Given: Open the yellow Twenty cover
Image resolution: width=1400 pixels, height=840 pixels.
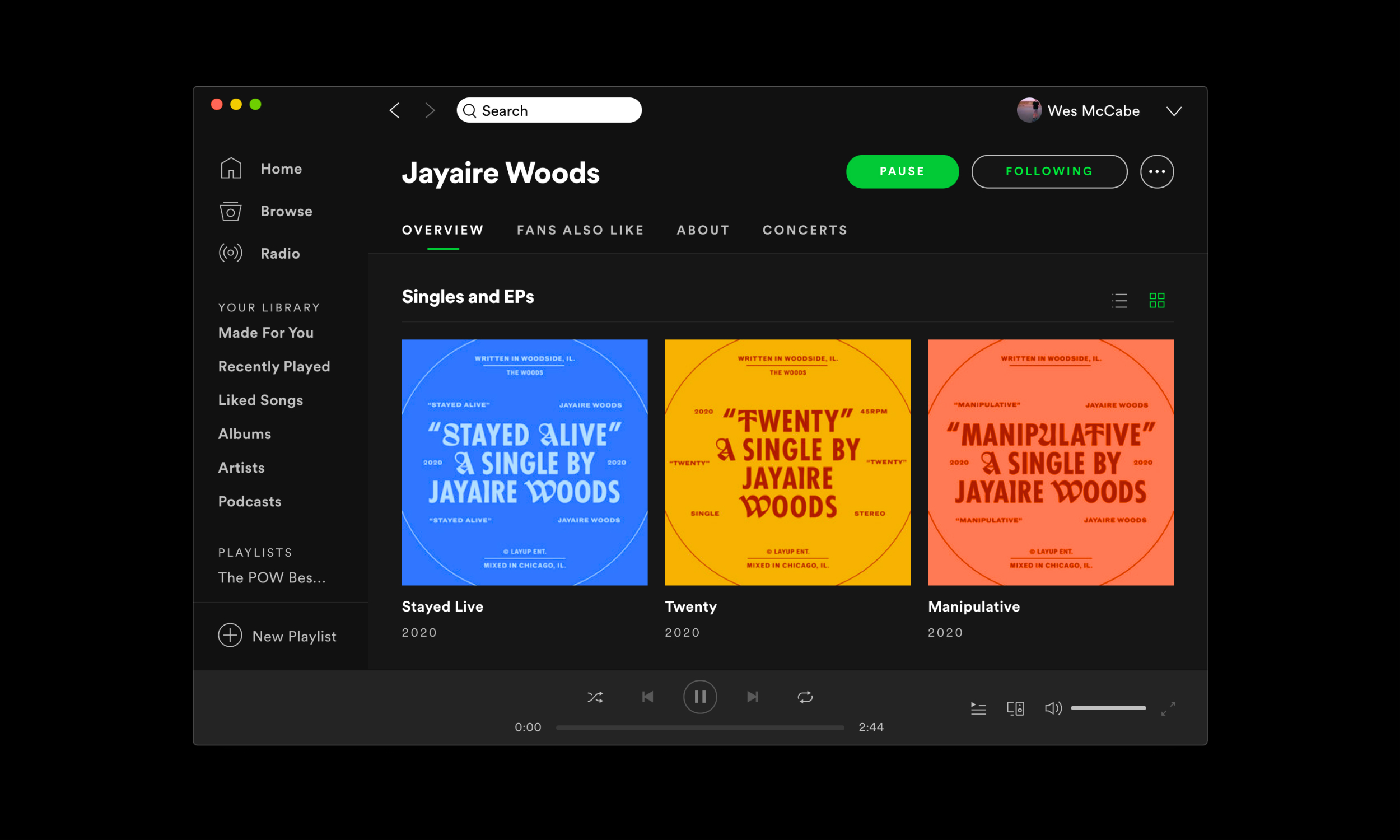Looking at the screenshot, I should (x=788, y=463).
